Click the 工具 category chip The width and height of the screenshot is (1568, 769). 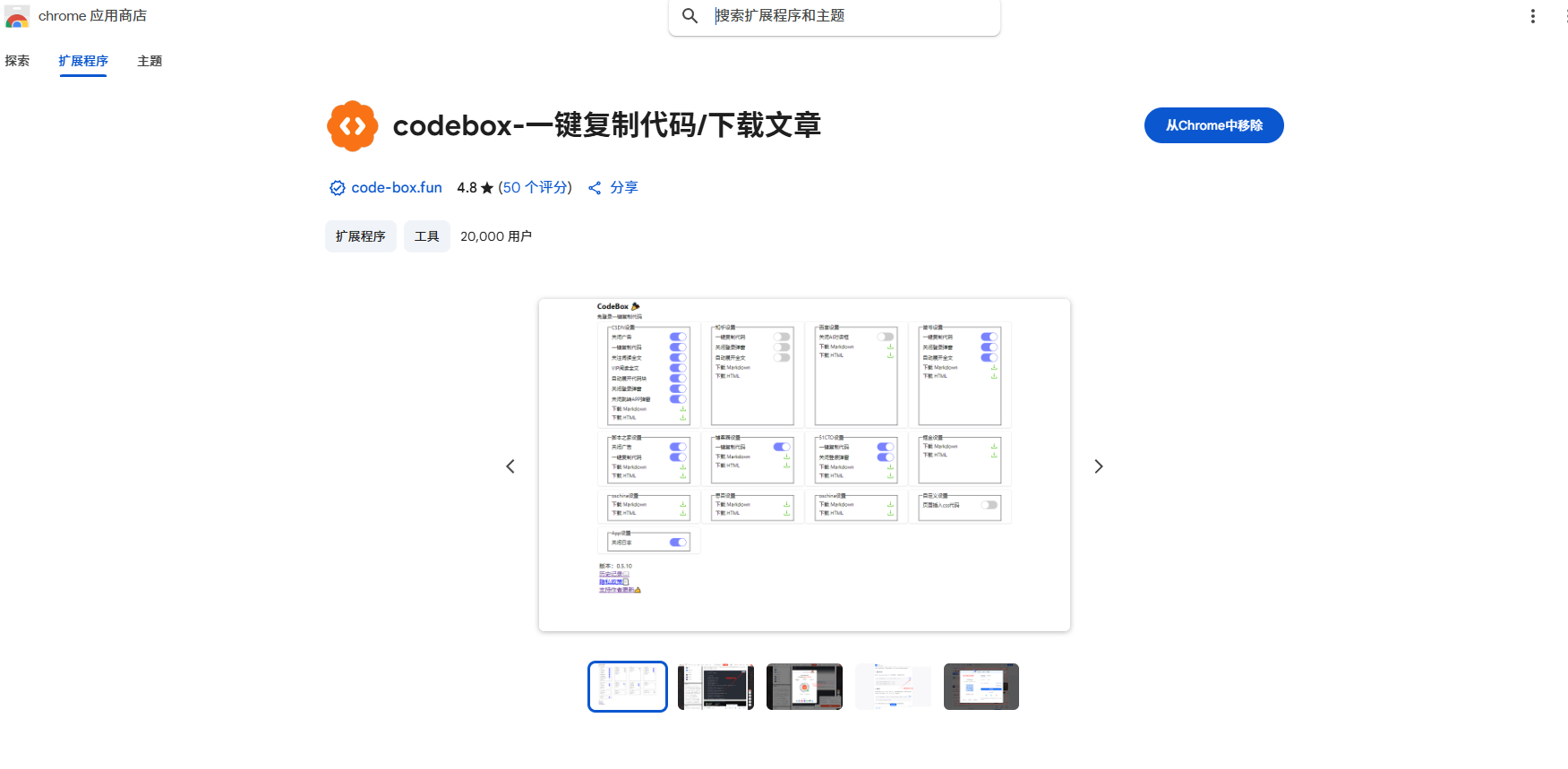click(427, 236)
